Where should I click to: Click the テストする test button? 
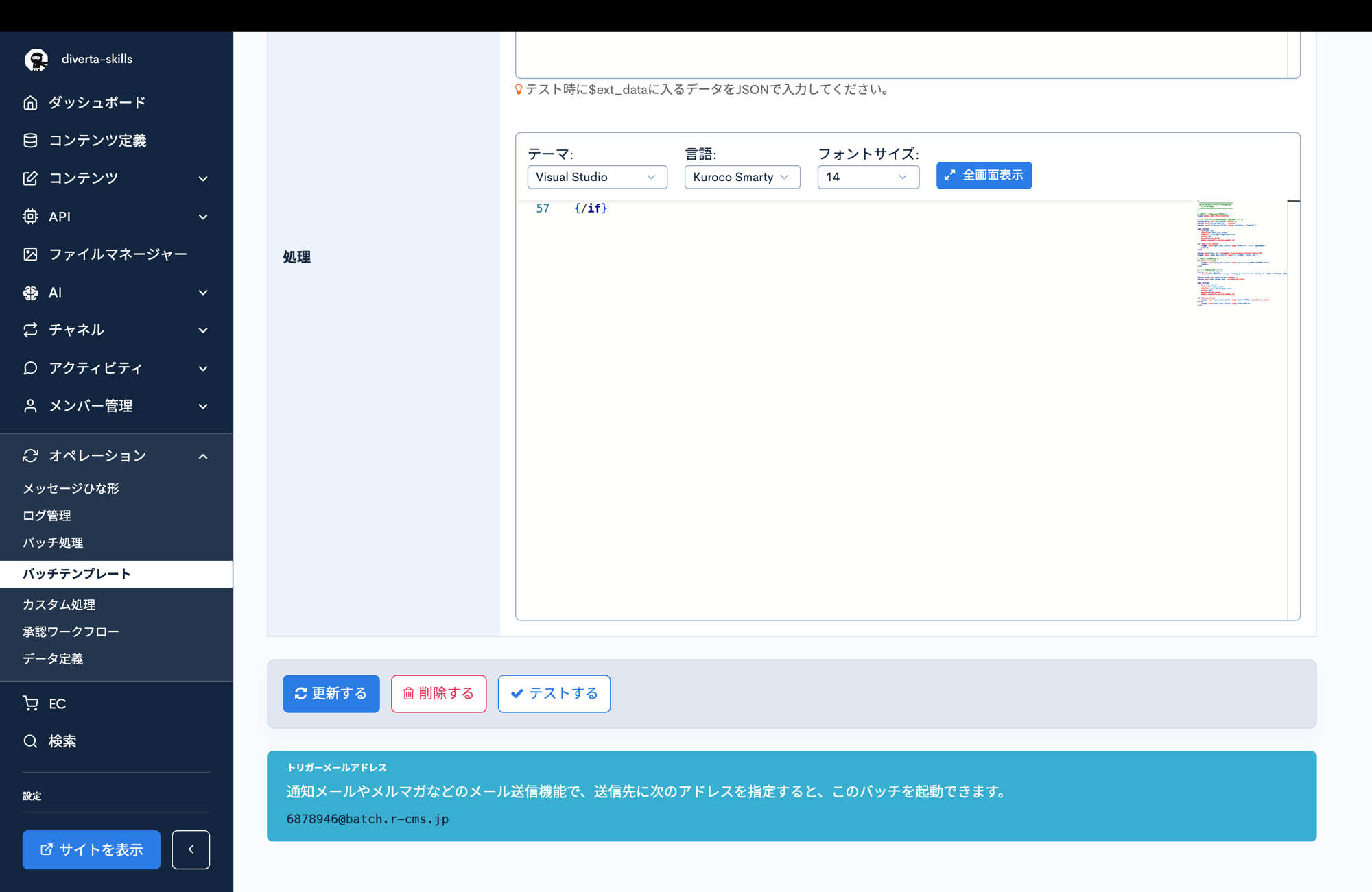tap(554, 694)
